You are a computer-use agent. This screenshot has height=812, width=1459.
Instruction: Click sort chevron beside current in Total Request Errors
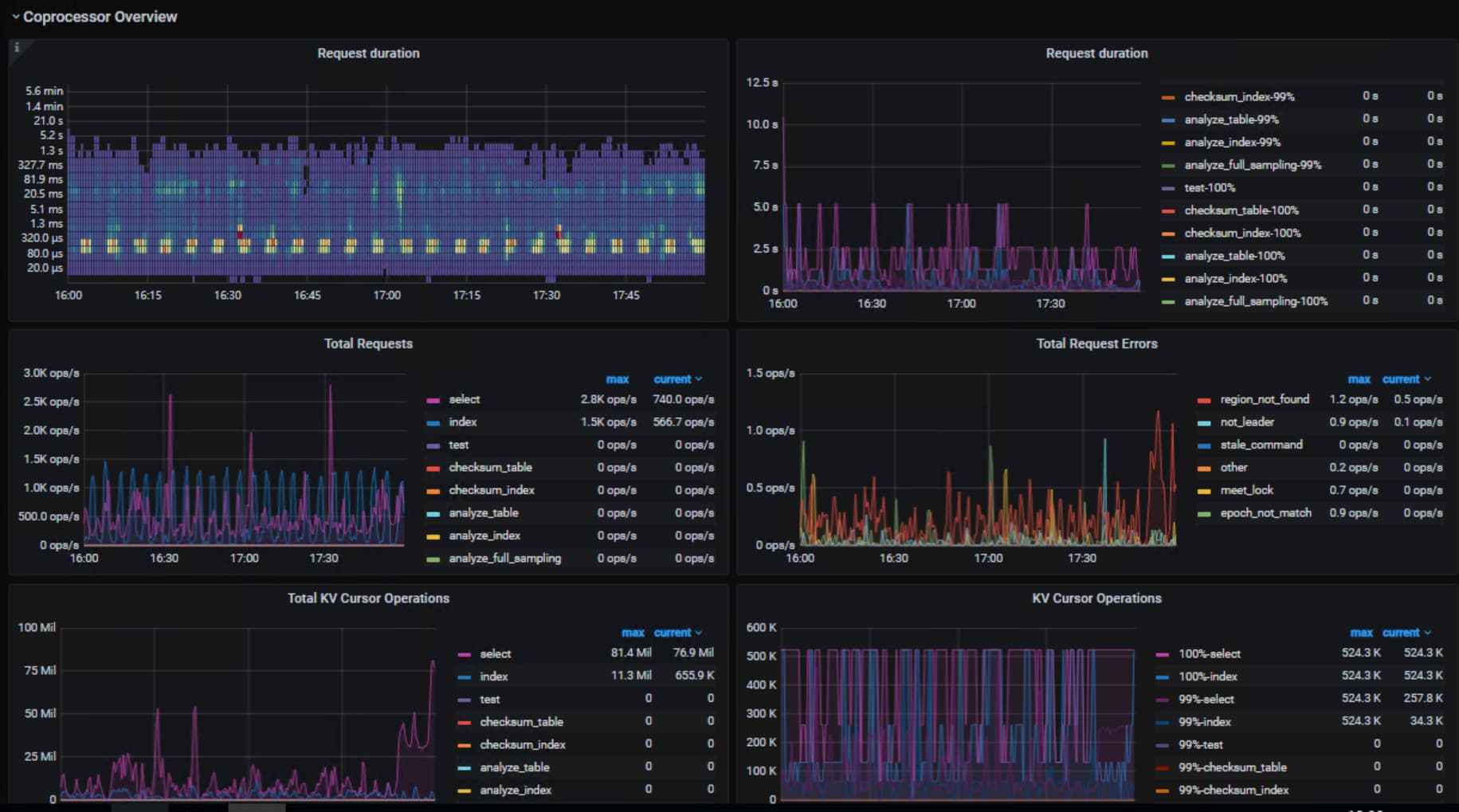pos(1427,379)
